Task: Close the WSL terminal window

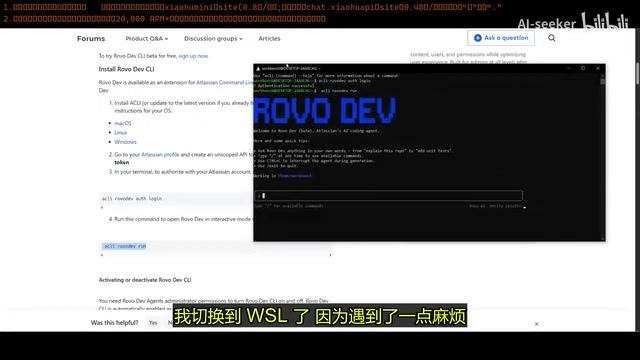Action: 598,68
